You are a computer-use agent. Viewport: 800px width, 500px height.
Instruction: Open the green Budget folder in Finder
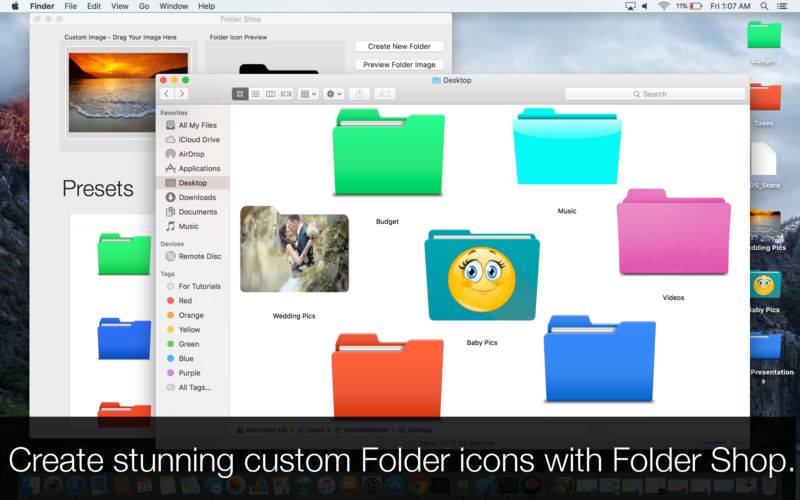388,152
